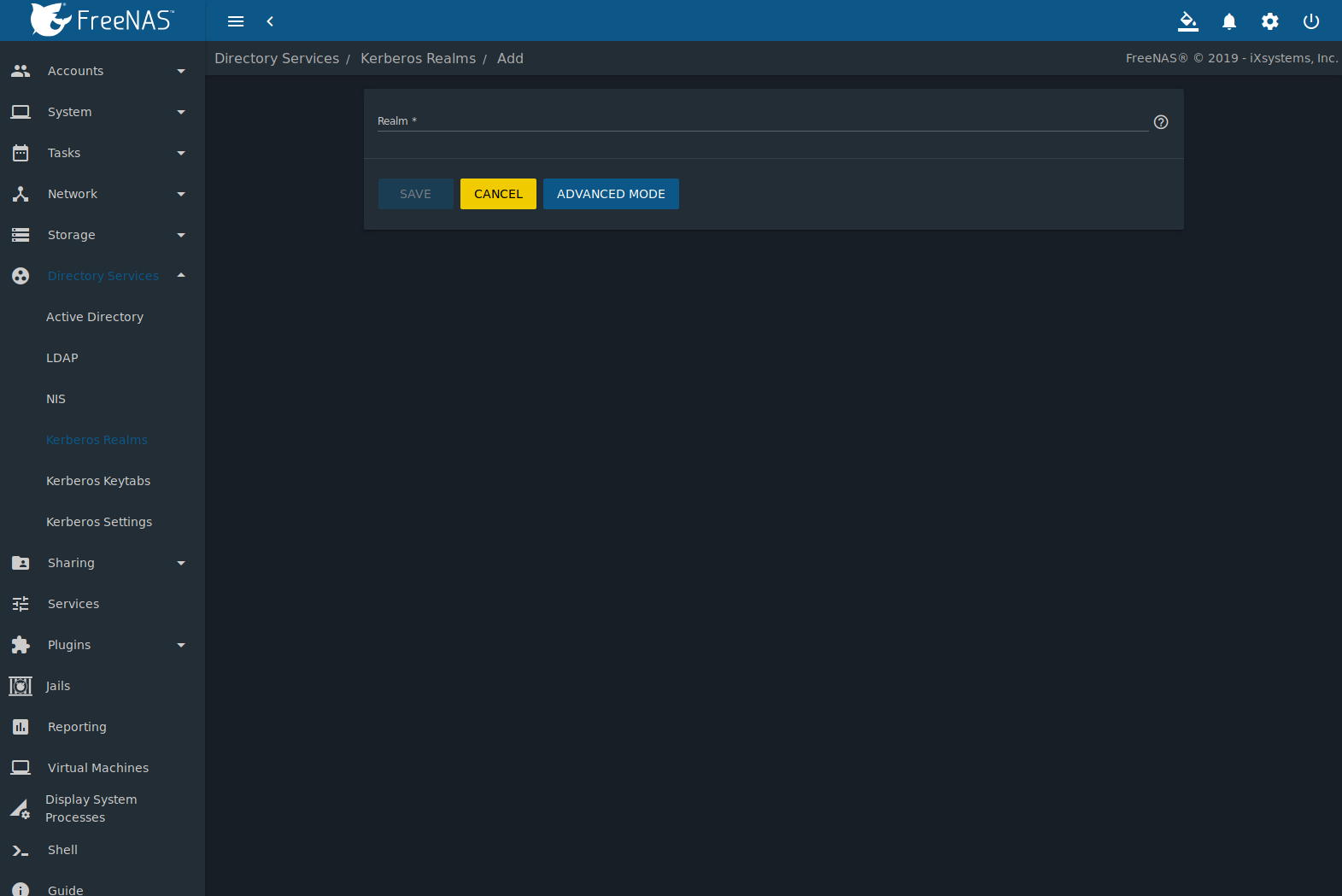The height and width of the screenshot is (896, 1342).
Task: Expand the Sharing menu arrow
Action: (181, 563)
